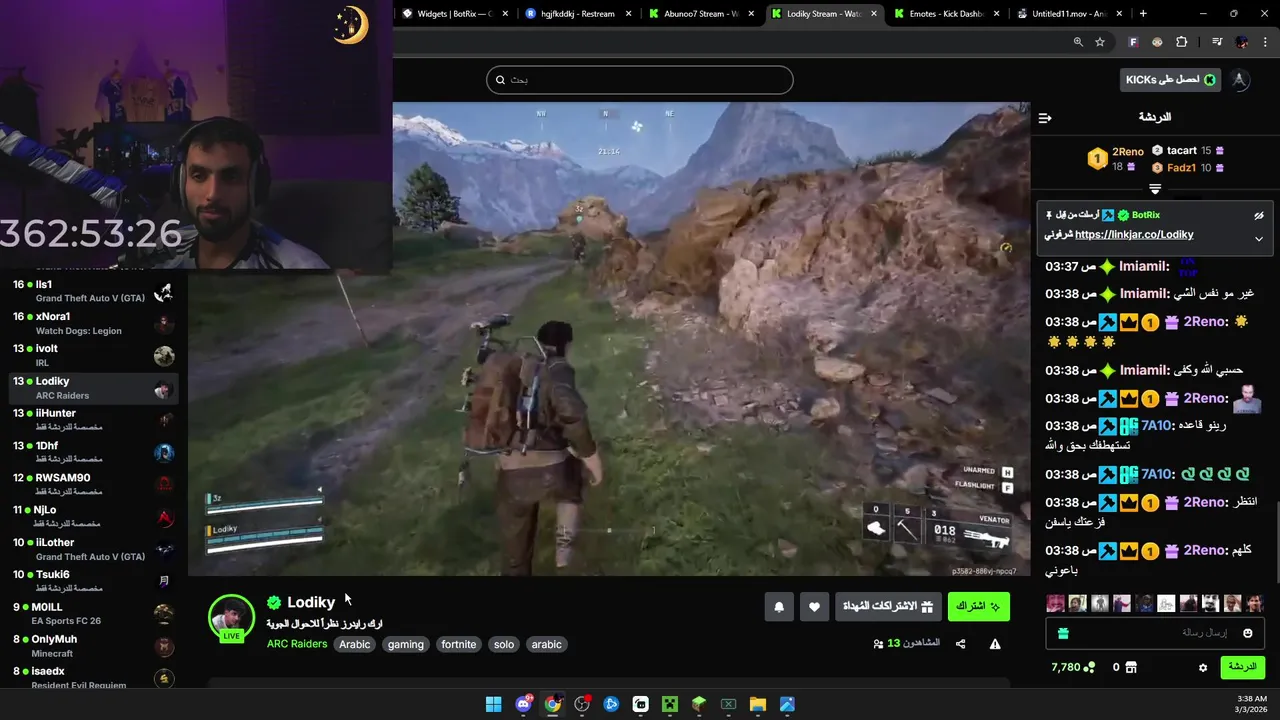Click the search field
Viewport: 1280px width, 720px height.
click(640, 80)
